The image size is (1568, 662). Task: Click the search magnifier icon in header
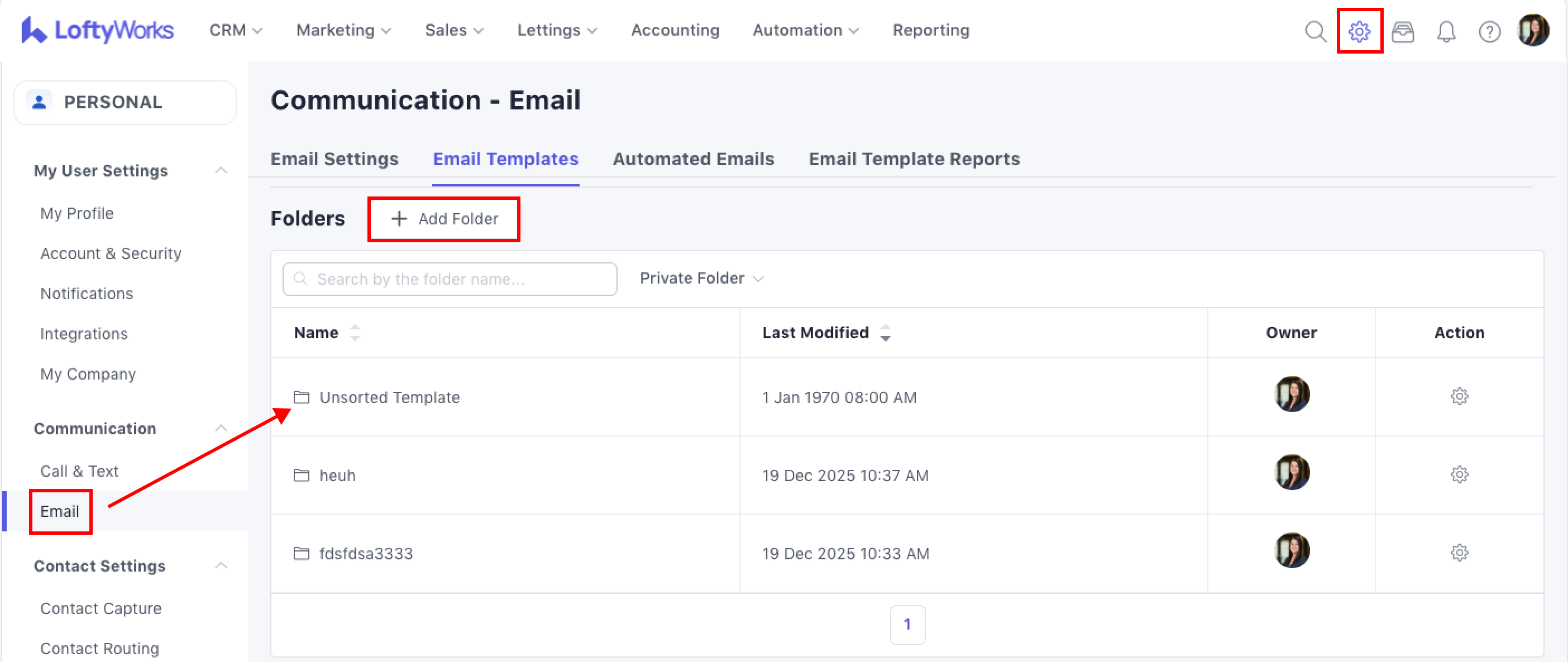tap(1316, 31)
